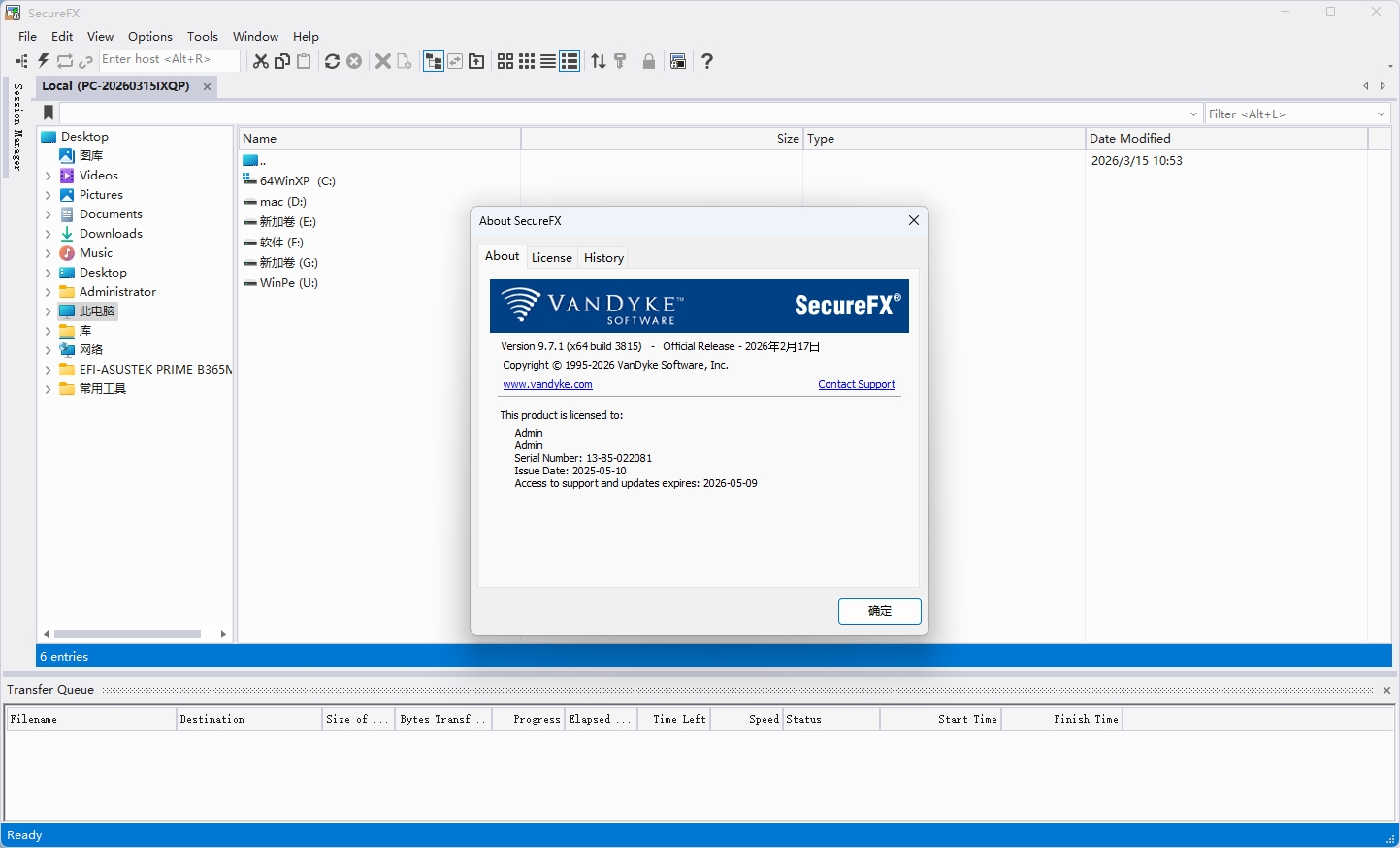The height and width of the screenshot is (848, 1400).
Task: Click the Refresh icon in the toolbar
Action: [x=333, y=60]
